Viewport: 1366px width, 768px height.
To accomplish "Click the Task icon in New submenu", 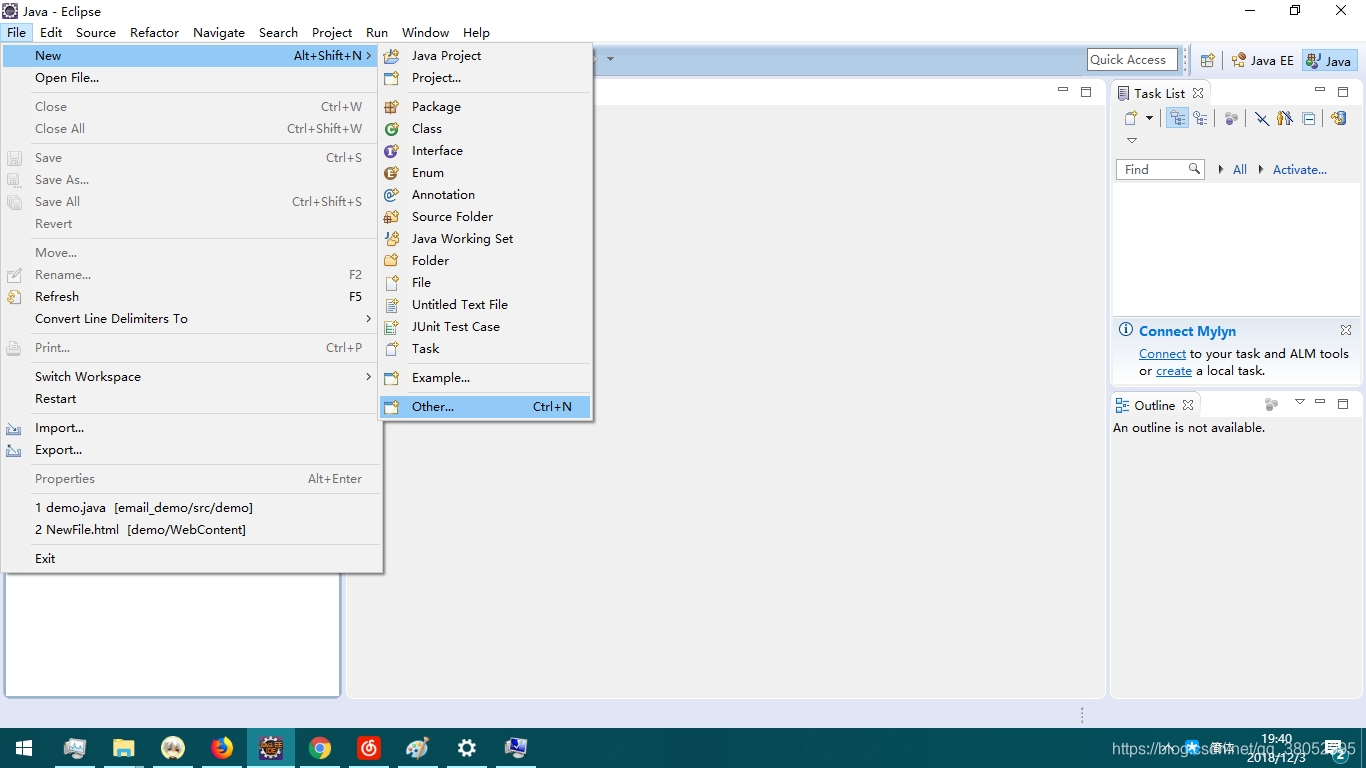I will click(x=392, y=349).
